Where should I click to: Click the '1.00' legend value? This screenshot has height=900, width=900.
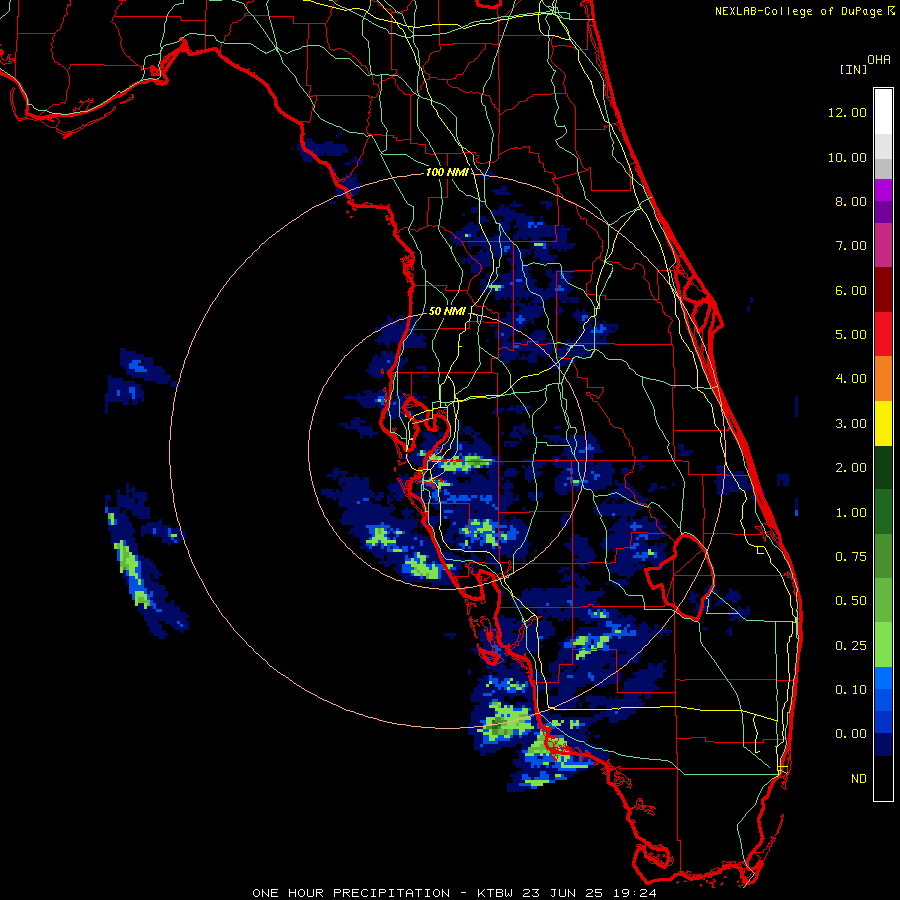coord(851,513)
